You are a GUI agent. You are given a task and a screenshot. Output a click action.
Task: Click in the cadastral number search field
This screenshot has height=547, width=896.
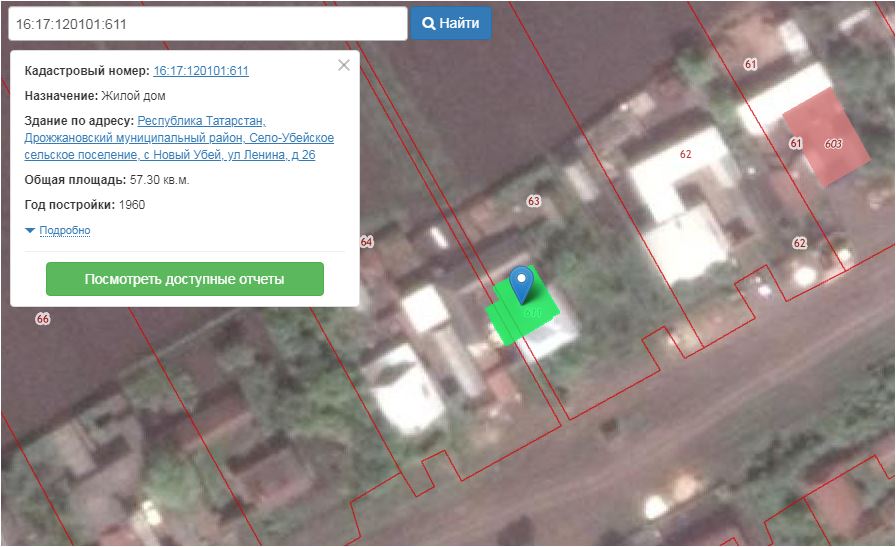coord(205,23)
